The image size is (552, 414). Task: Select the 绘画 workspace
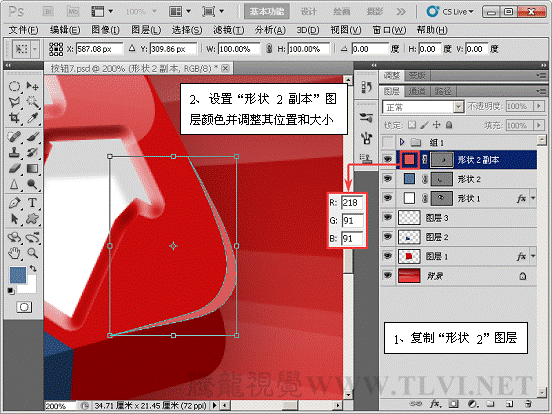[x=341, y=12]
